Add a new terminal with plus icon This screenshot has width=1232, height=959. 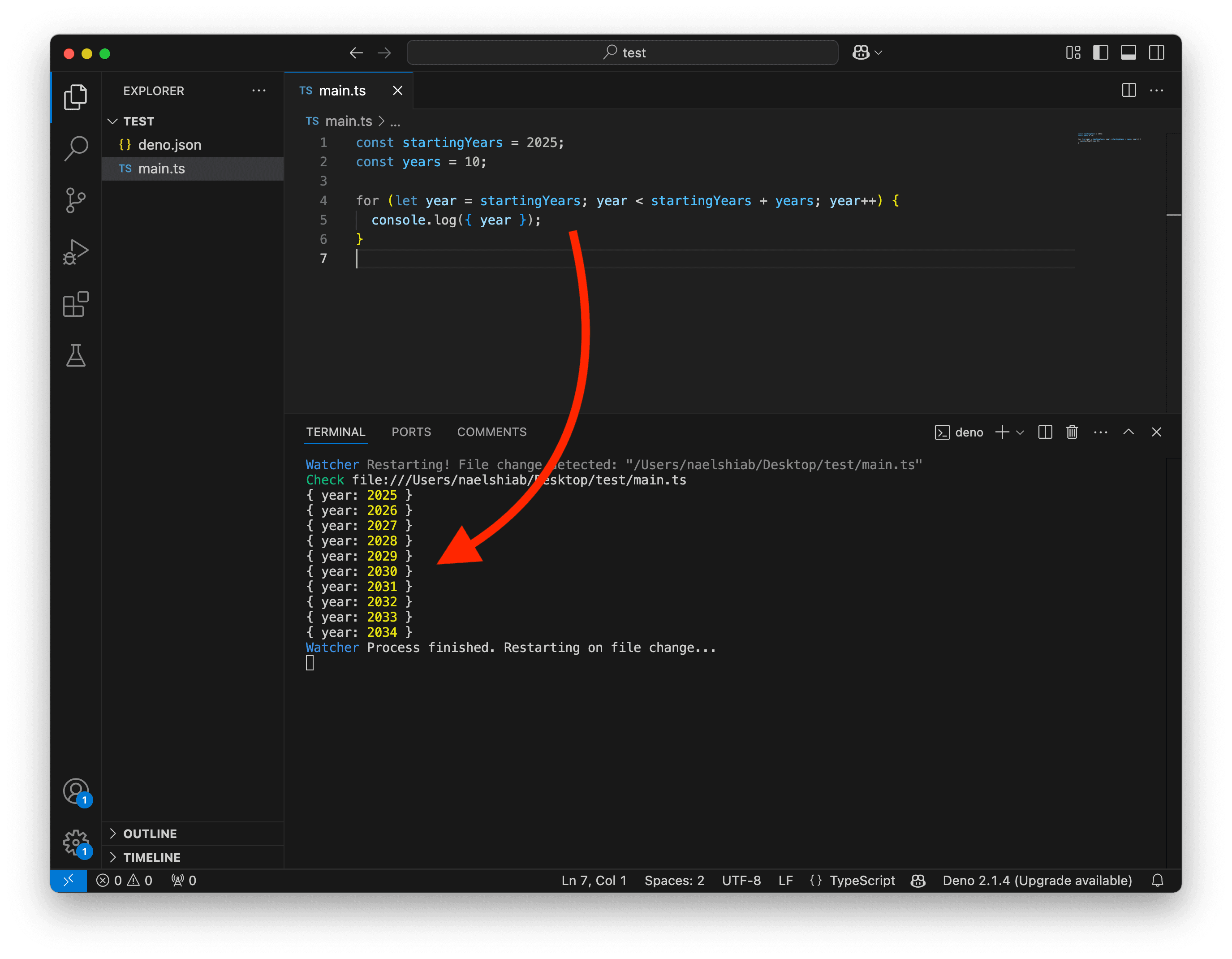(x=1002, y=432)
